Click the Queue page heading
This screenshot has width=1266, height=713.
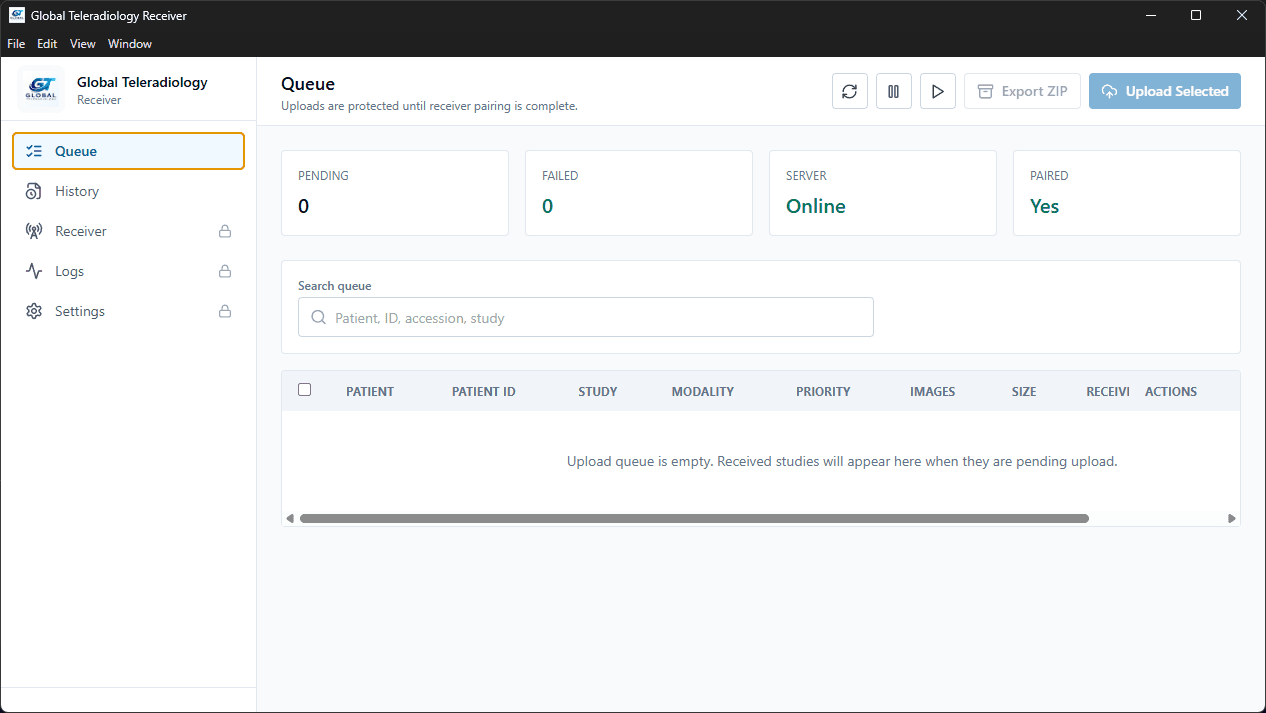pos(308,84)
